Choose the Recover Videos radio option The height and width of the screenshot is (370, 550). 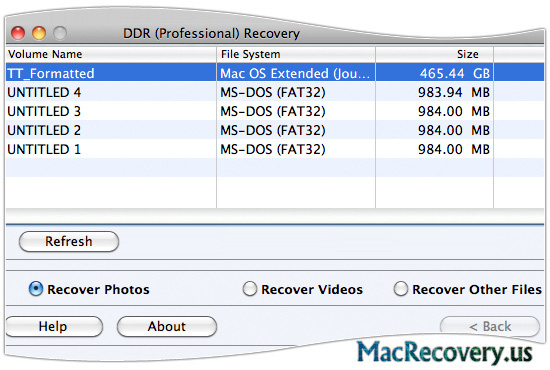pyautogui.click(x=250, y=289)
